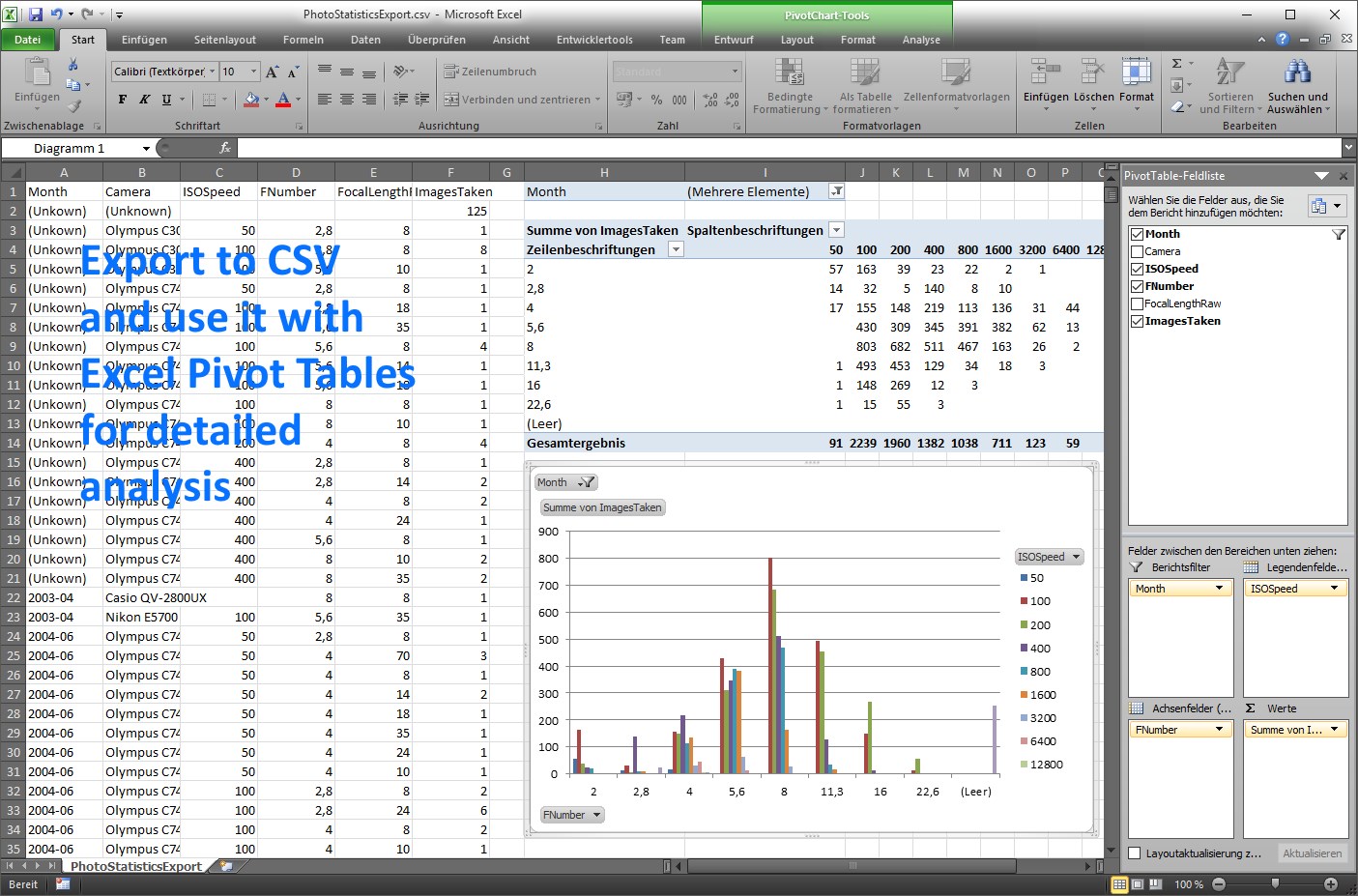Select the PhotoStatisticsExport sheet tab
This screenshot has height=896, width=1358.
(x=136, y=866)
